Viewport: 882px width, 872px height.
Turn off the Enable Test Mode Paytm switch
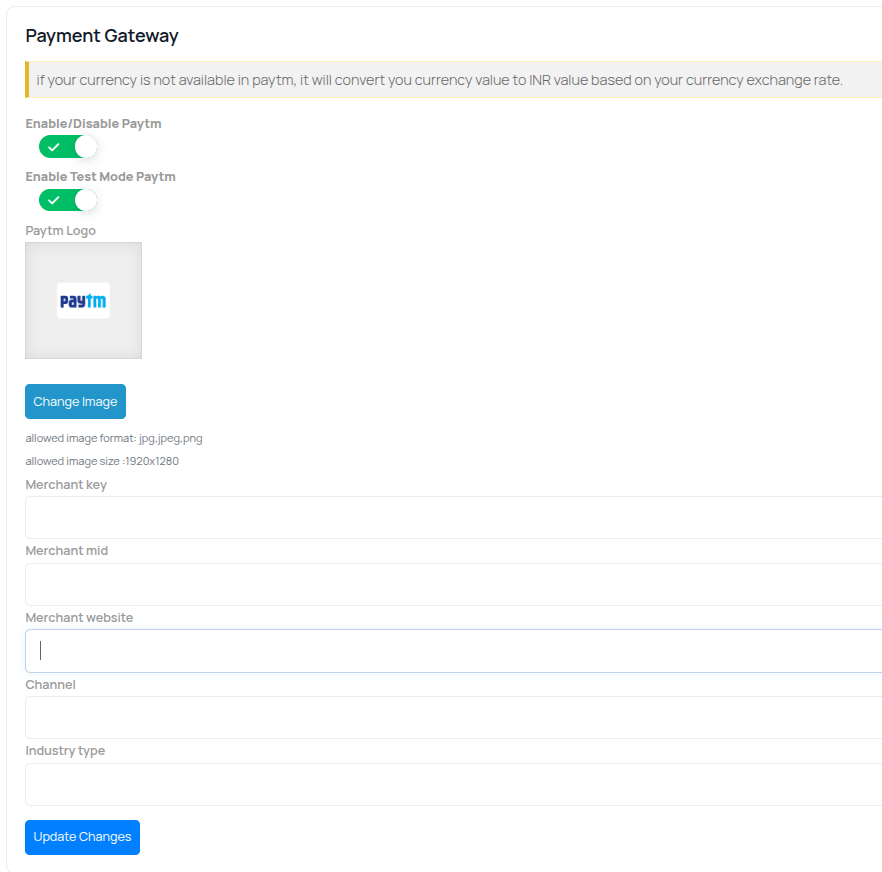68,200
